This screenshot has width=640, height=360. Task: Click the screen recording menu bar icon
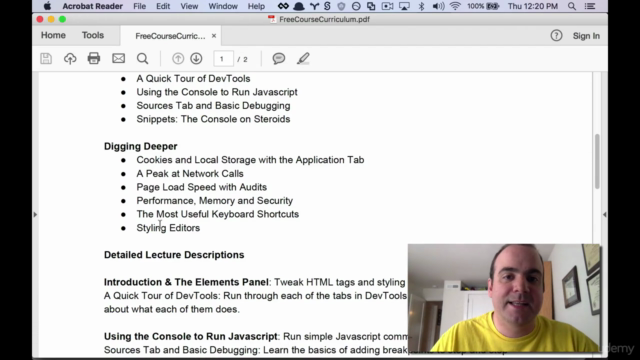click(387, 6)
